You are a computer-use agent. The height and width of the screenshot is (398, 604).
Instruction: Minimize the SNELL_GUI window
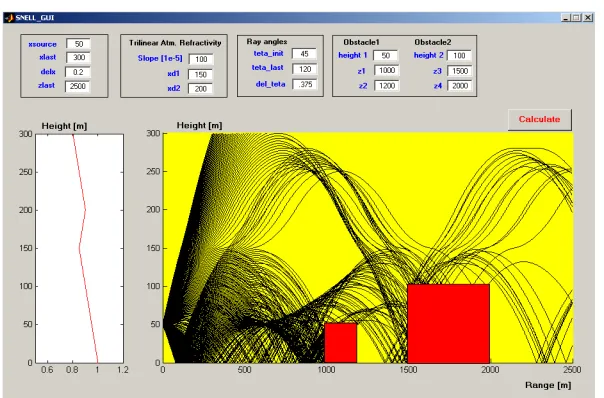pyautogui.click(x=565, y=18)
